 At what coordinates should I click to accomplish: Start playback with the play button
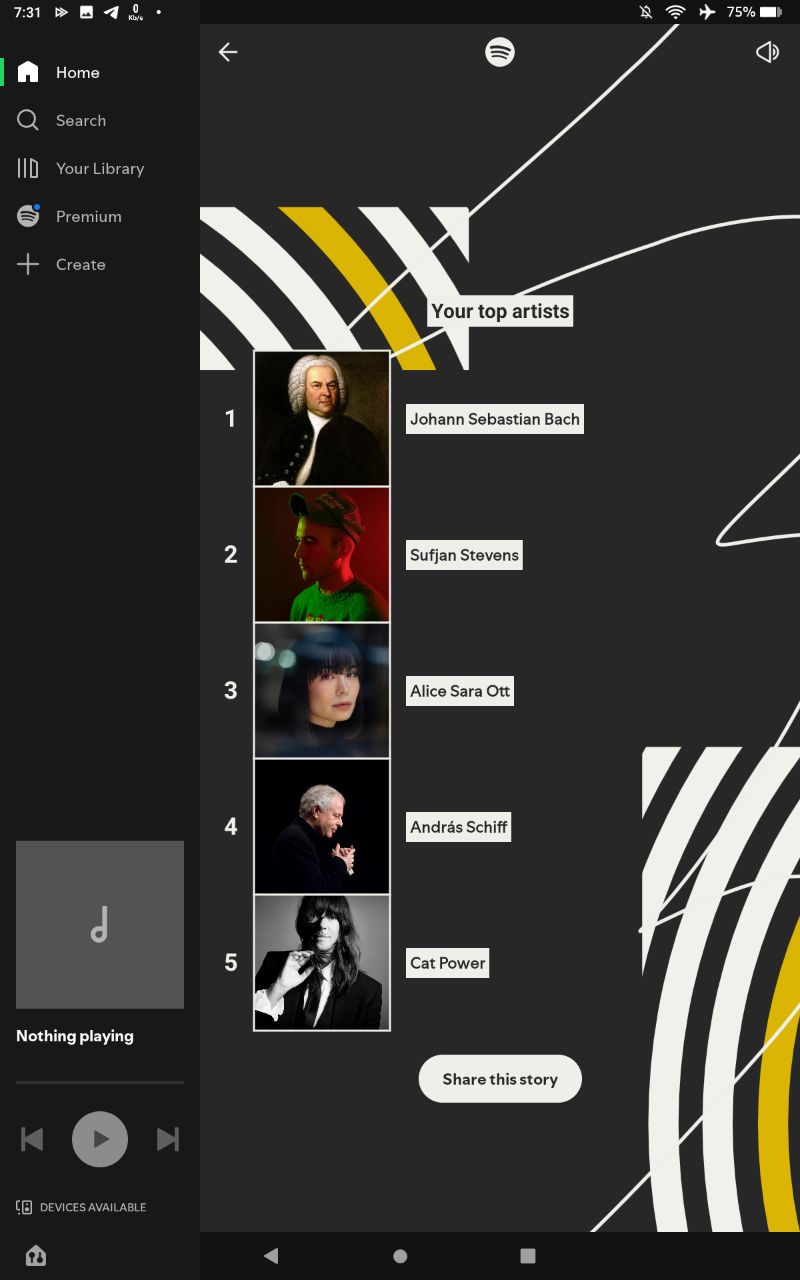(x=100, y=1139)
